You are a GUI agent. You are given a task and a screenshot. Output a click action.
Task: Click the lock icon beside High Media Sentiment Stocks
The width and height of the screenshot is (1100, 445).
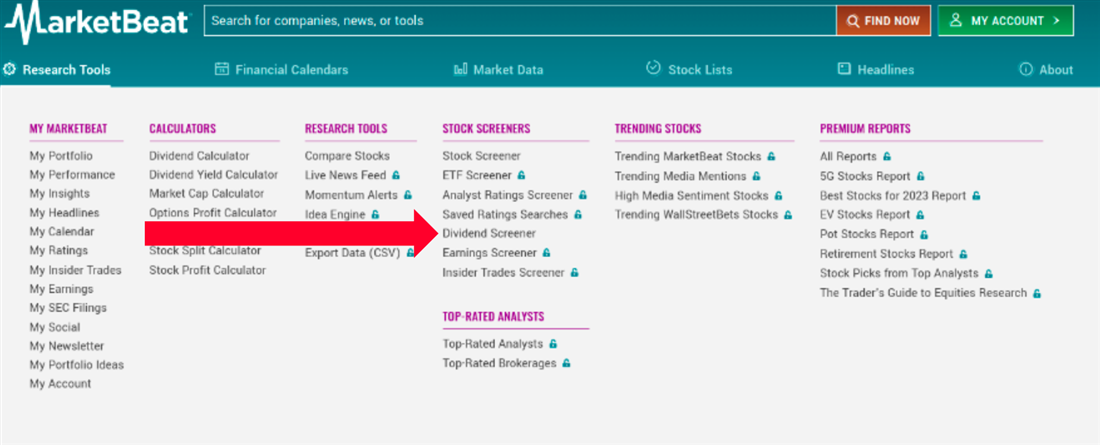(x=778, y=196)
